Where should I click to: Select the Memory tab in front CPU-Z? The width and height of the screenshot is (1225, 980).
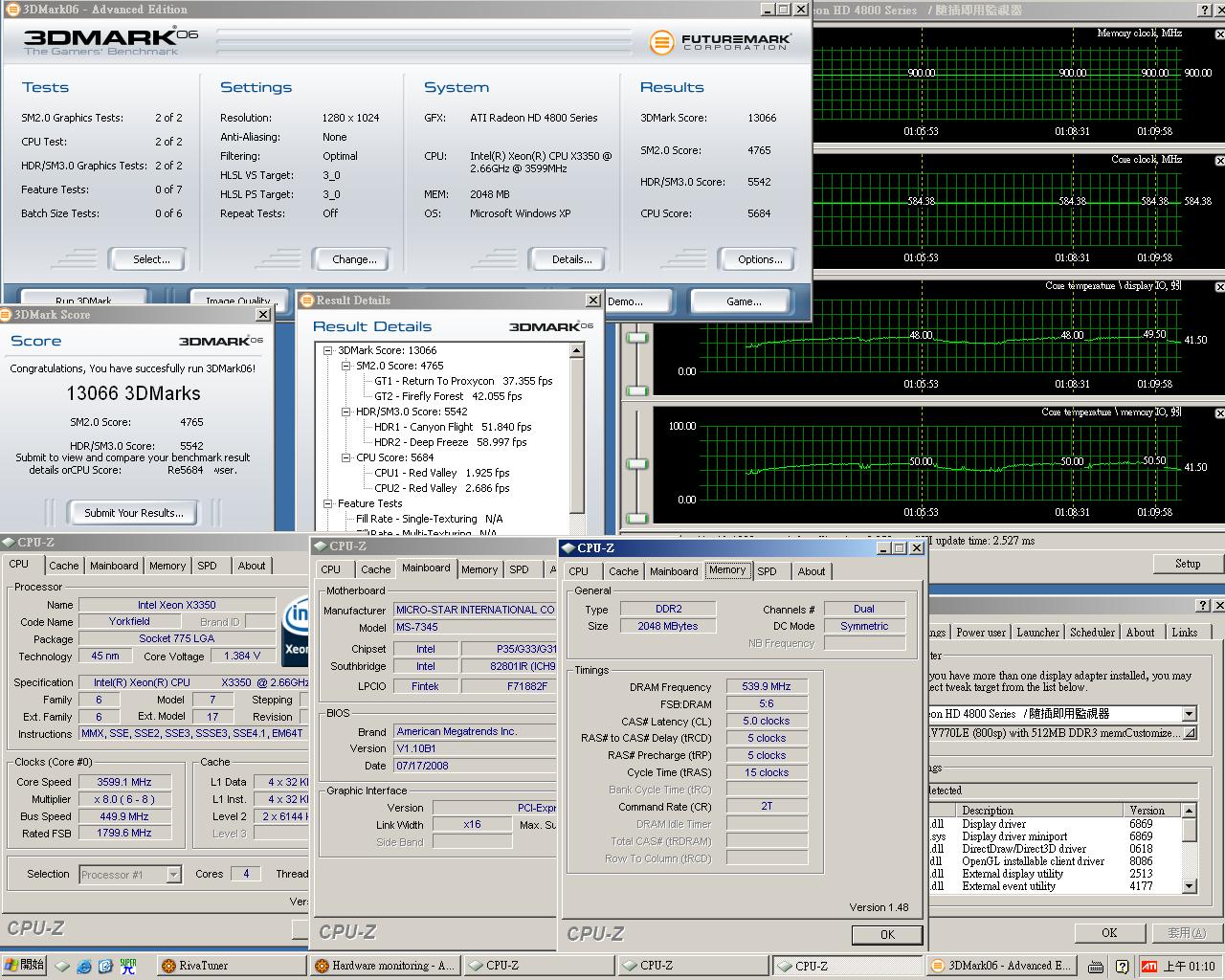point(727,570)
